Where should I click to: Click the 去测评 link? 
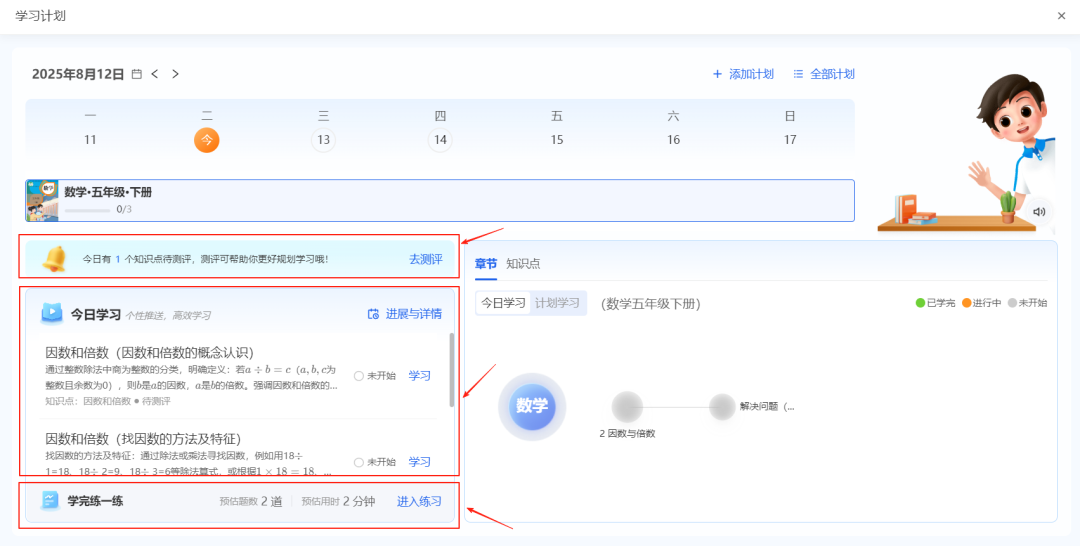pos(425,259)
